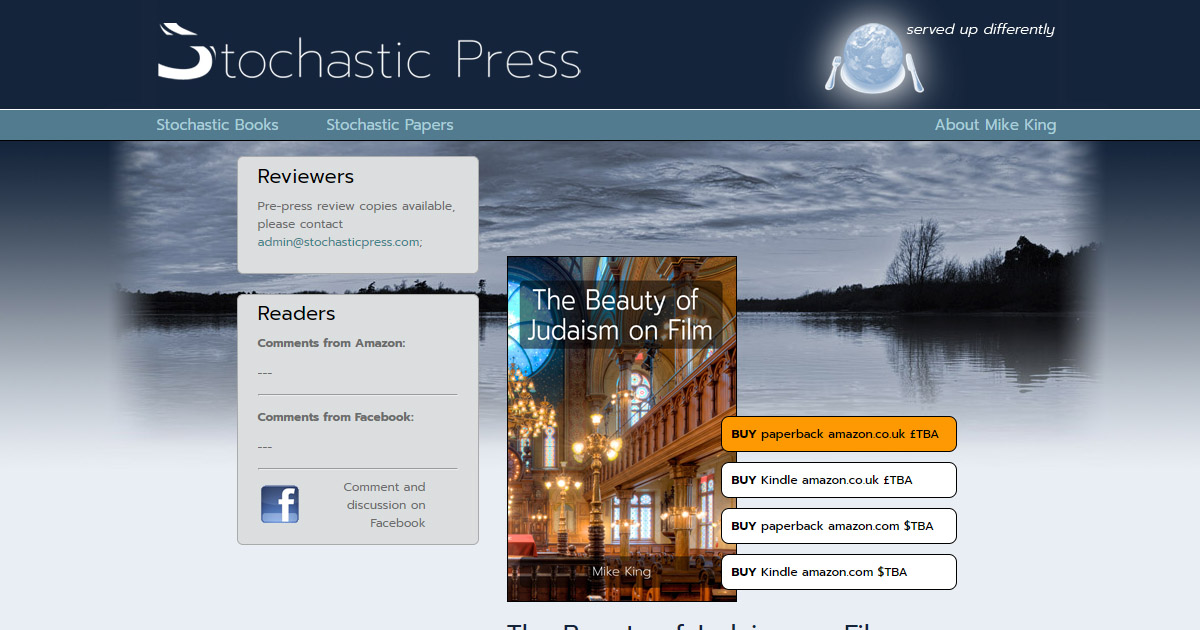The image size is (1200, 630).
Task: Buy paperback on amazon.co.uk
Action: coord(838,434)
